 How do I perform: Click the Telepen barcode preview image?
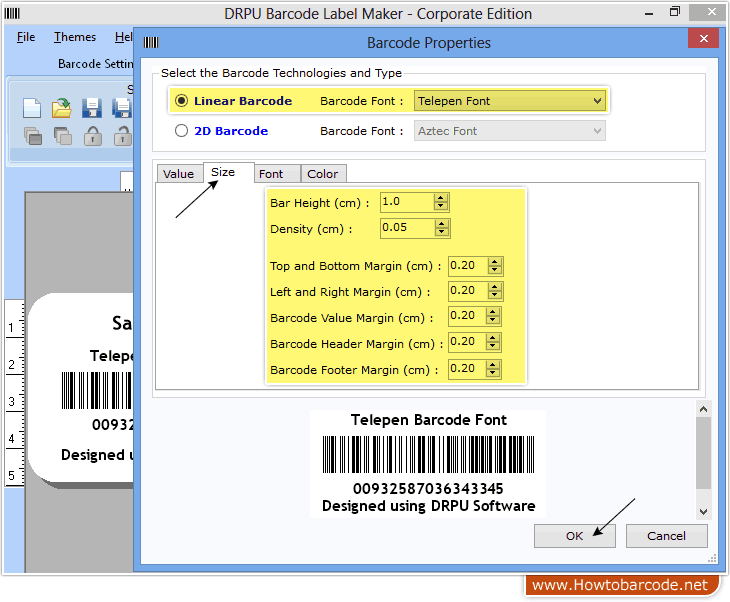click(x=428, y=454)
